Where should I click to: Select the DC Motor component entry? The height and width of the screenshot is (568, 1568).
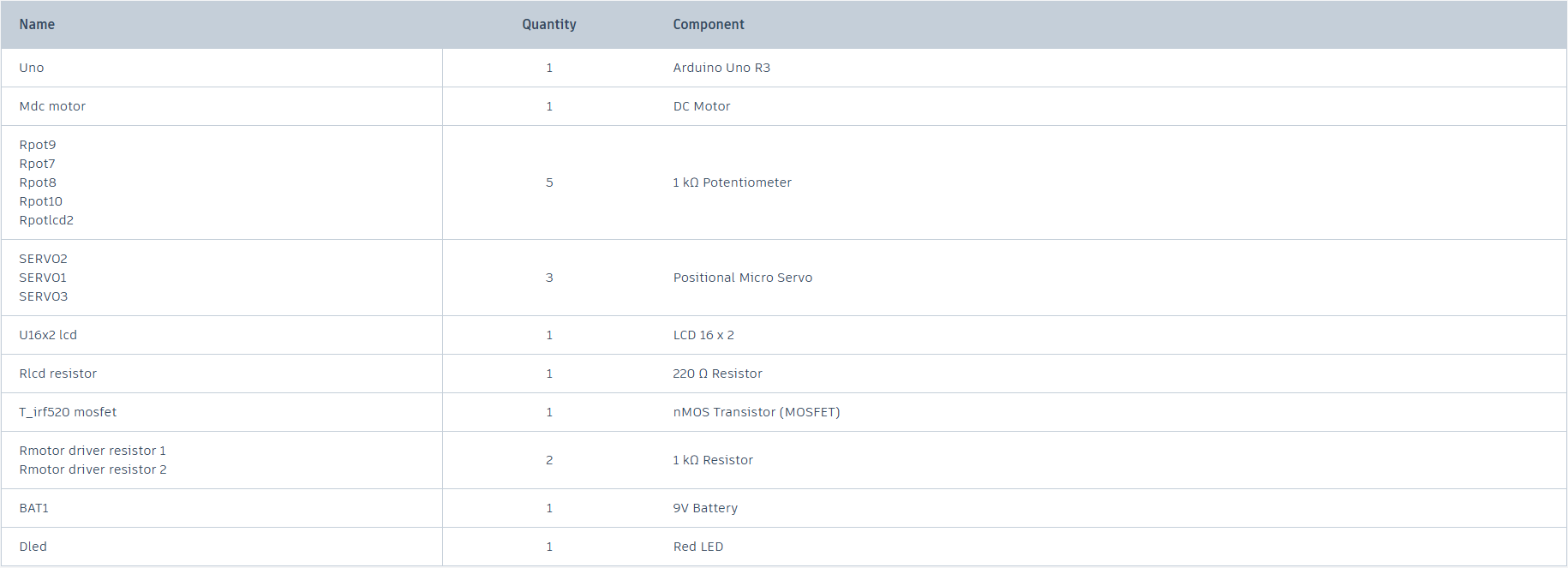click(702, 106)
